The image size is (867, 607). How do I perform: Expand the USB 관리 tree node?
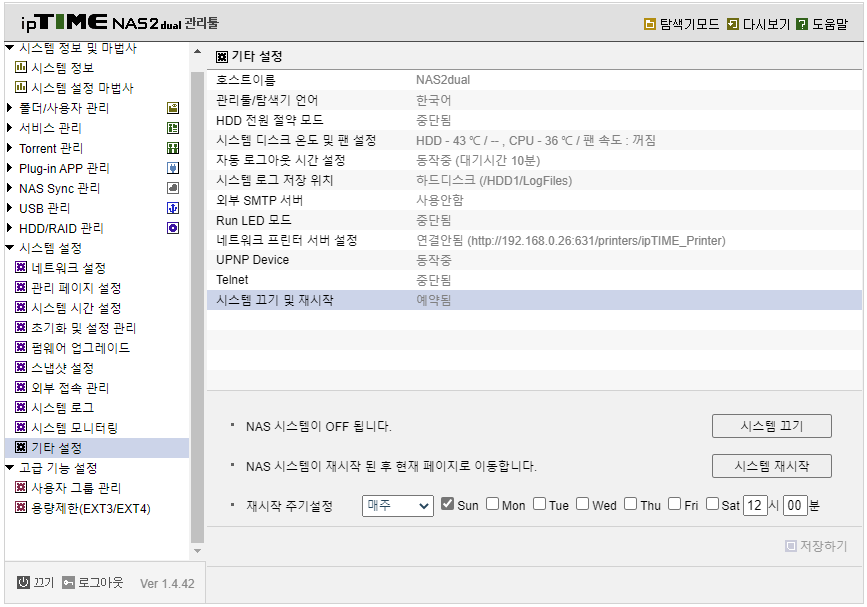point(9,208)
